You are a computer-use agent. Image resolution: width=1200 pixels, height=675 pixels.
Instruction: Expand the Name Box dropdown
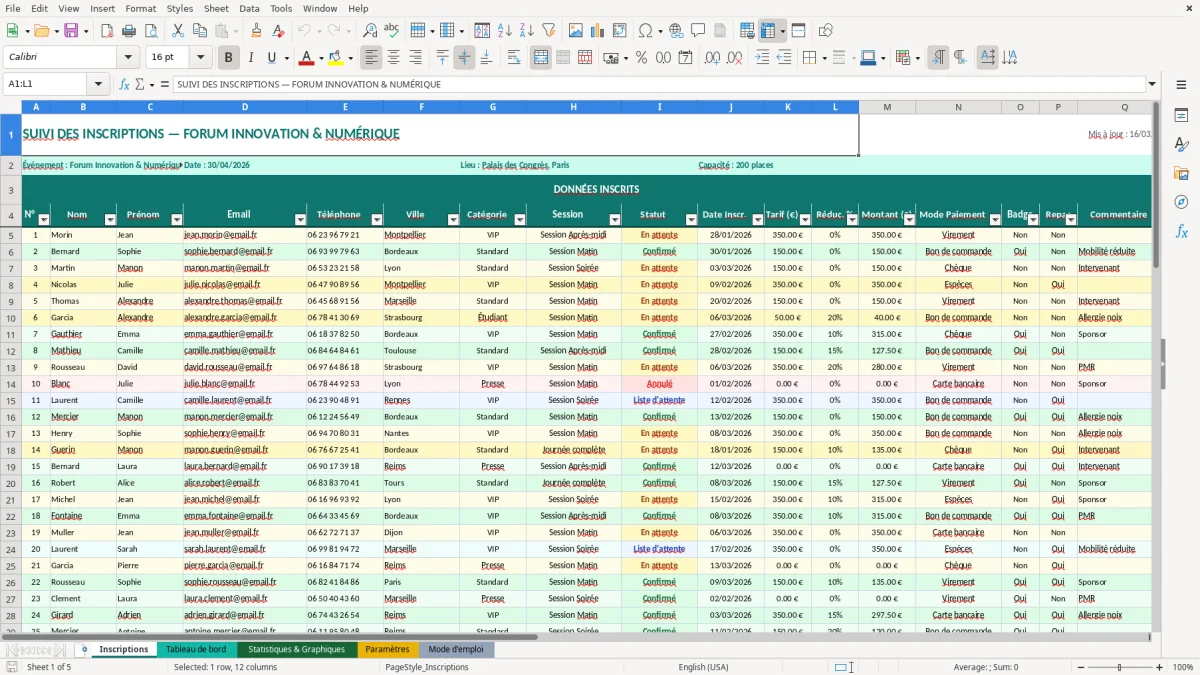[x=98, y=85]
